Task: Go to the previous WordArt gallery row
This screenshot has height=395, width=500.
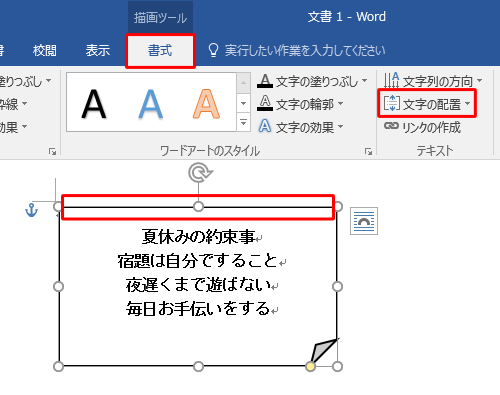Action: (244, 82)
